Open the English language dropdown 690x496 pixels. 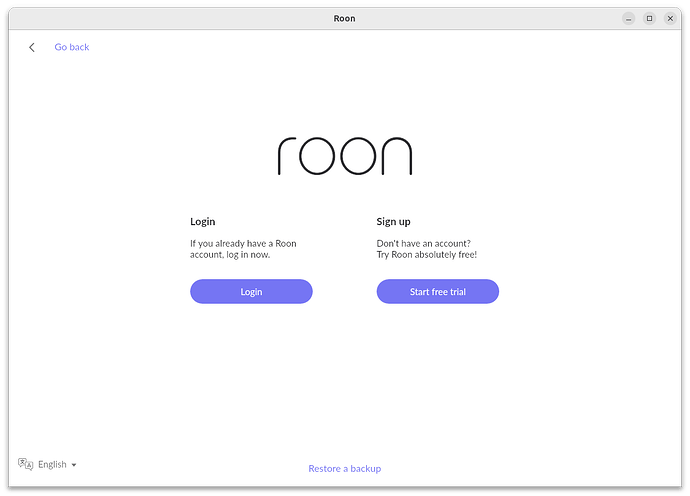tap(57, 464)
